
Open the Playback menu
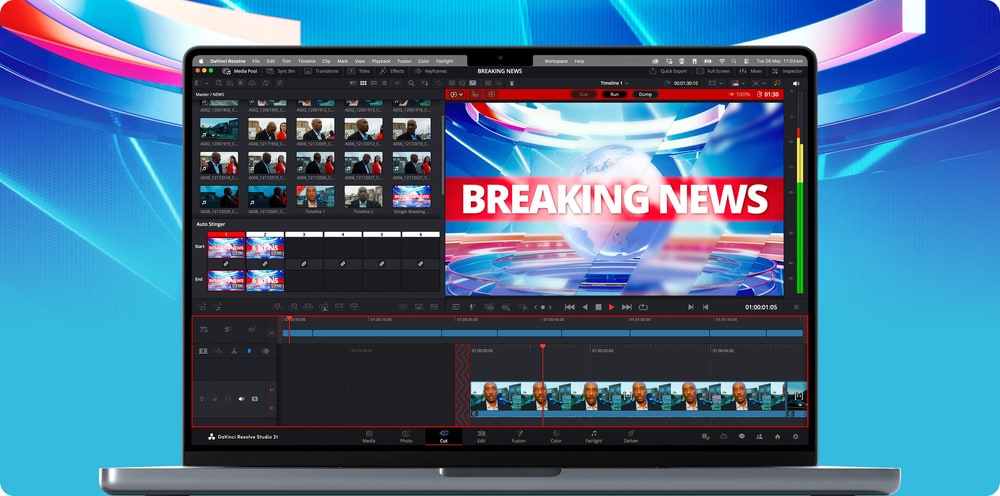(x=381, y=61)
